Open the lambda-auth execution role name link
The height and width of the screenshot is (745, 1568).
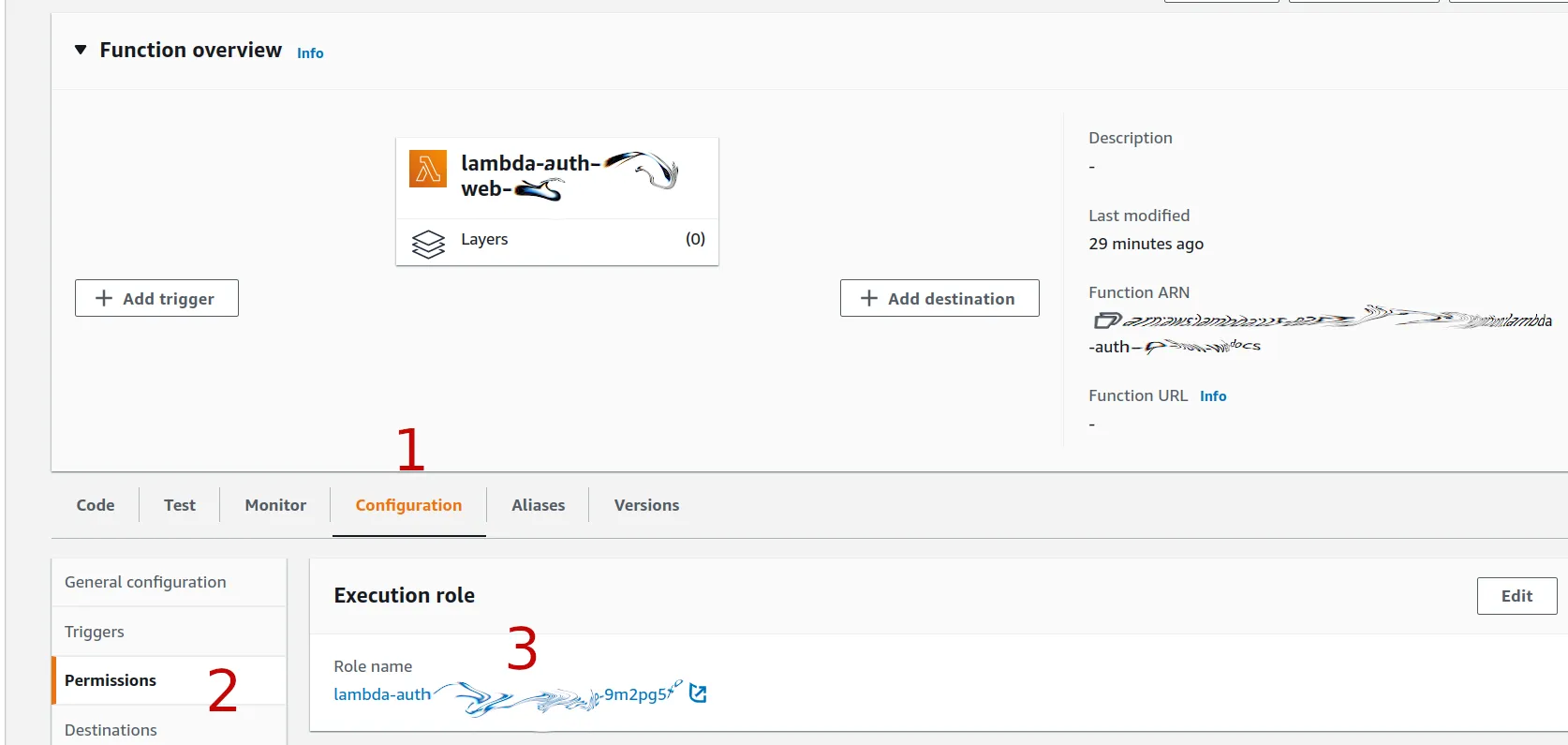click(x=382, y=694)
